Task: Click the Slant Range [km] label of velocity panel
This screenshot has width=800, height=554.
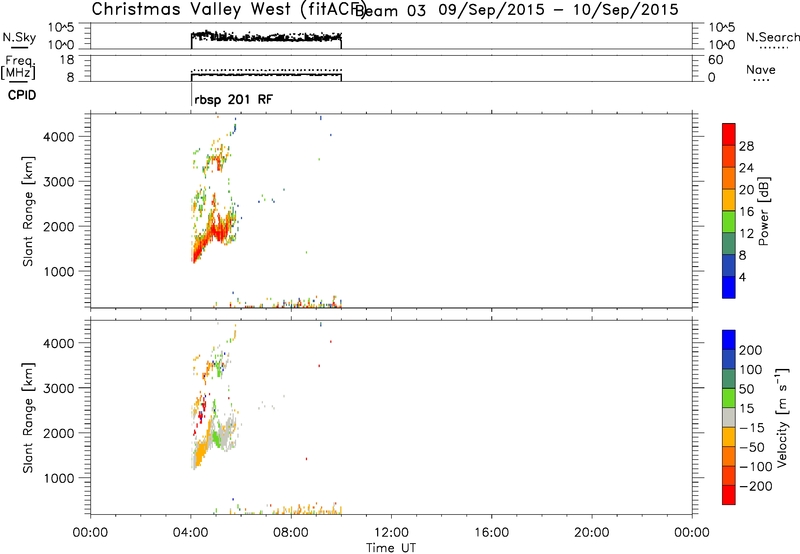Action: [28, 418]
